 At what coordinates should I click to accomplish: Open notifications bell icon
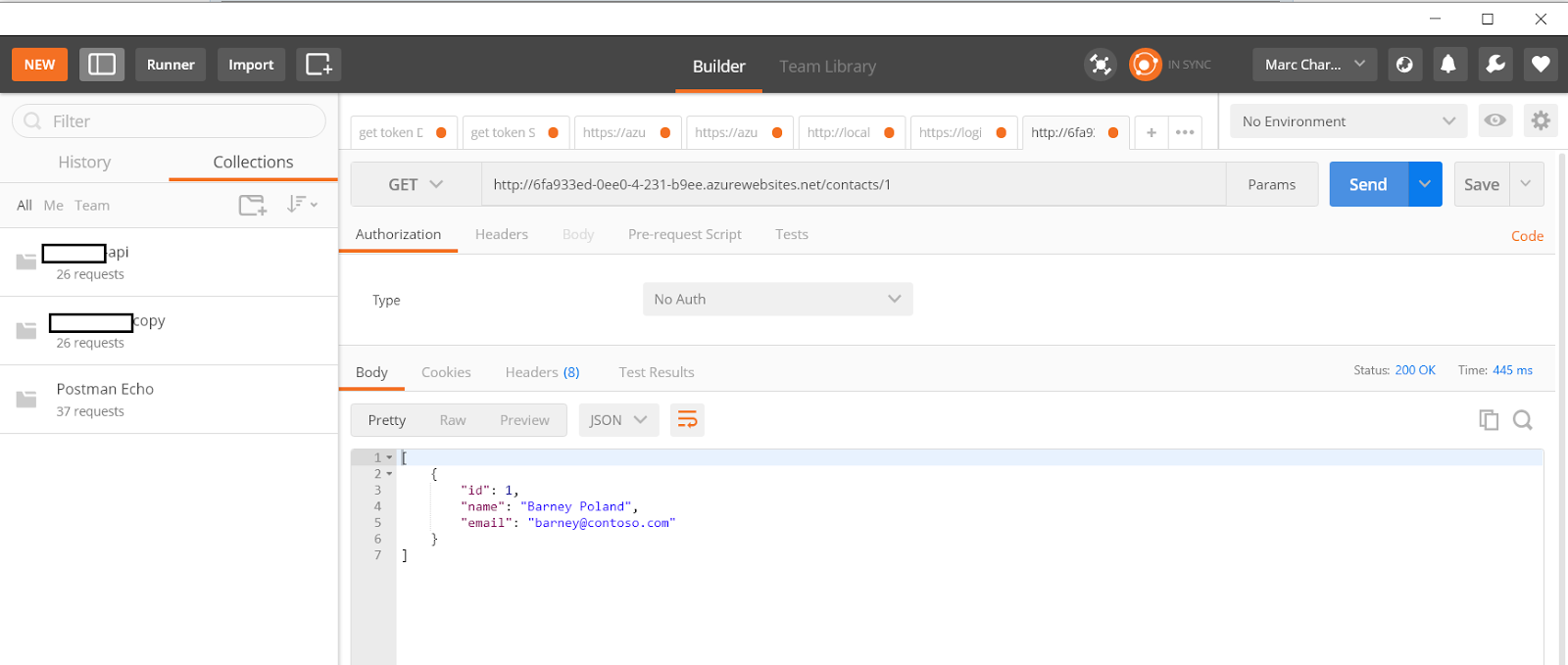point(1447,65)
